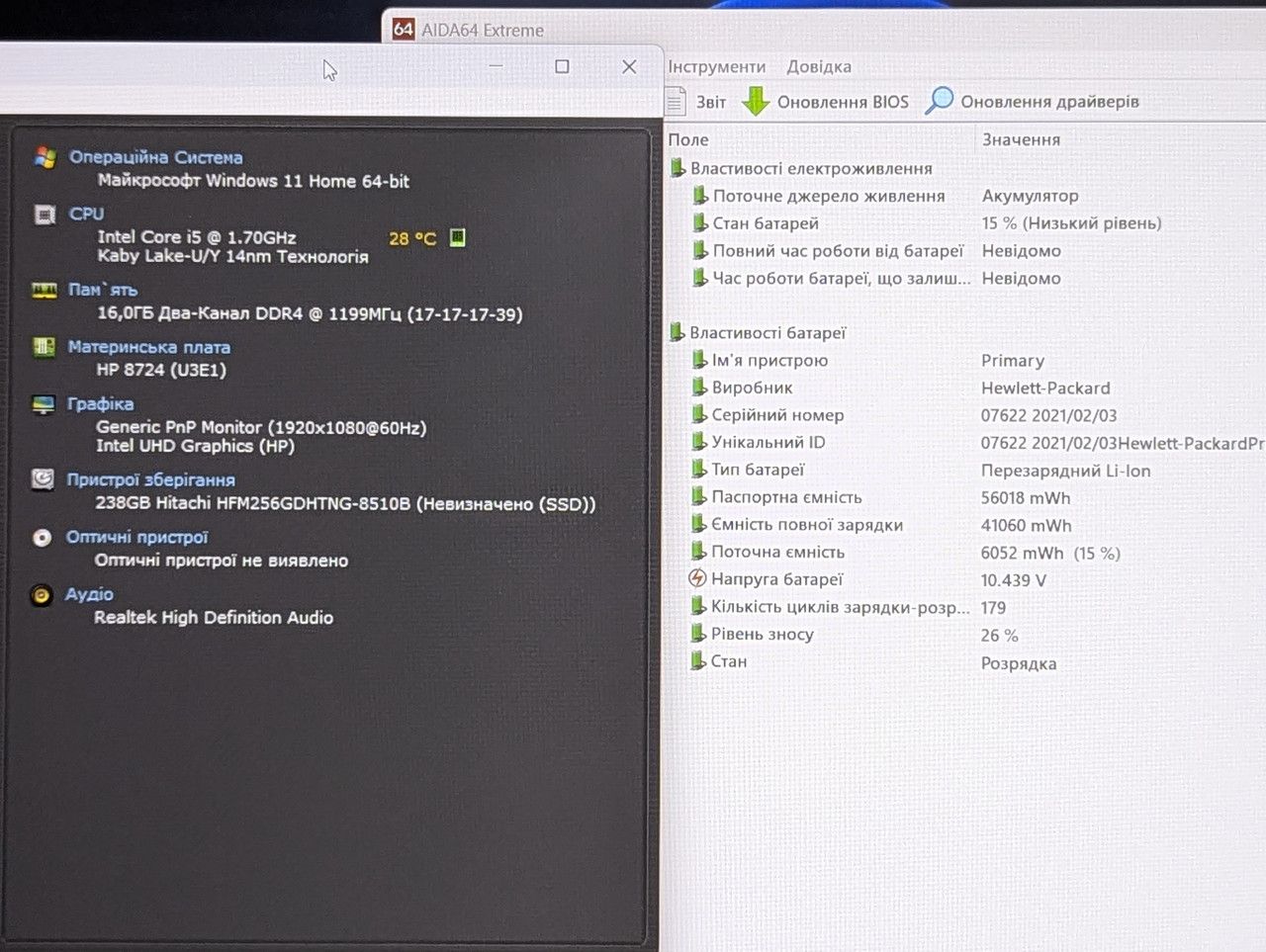
Task: Open the Аудіо link
Action: 89,594
